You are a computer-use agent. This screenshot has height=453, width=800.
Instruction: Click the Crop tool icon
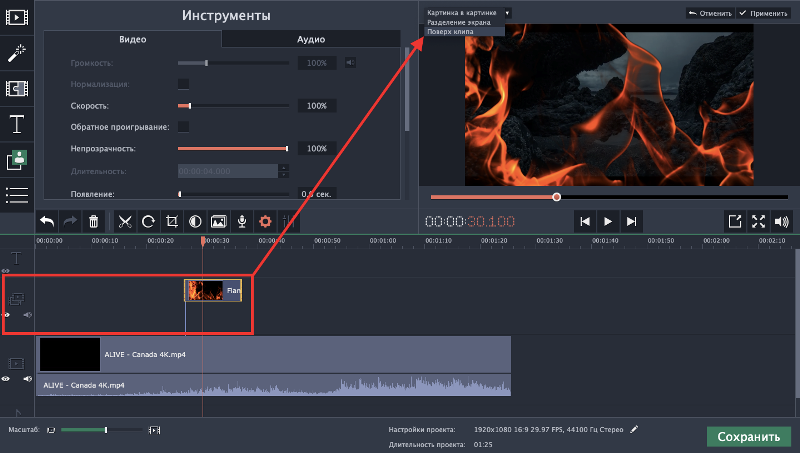pyautogui.click(x=172, y=221)
